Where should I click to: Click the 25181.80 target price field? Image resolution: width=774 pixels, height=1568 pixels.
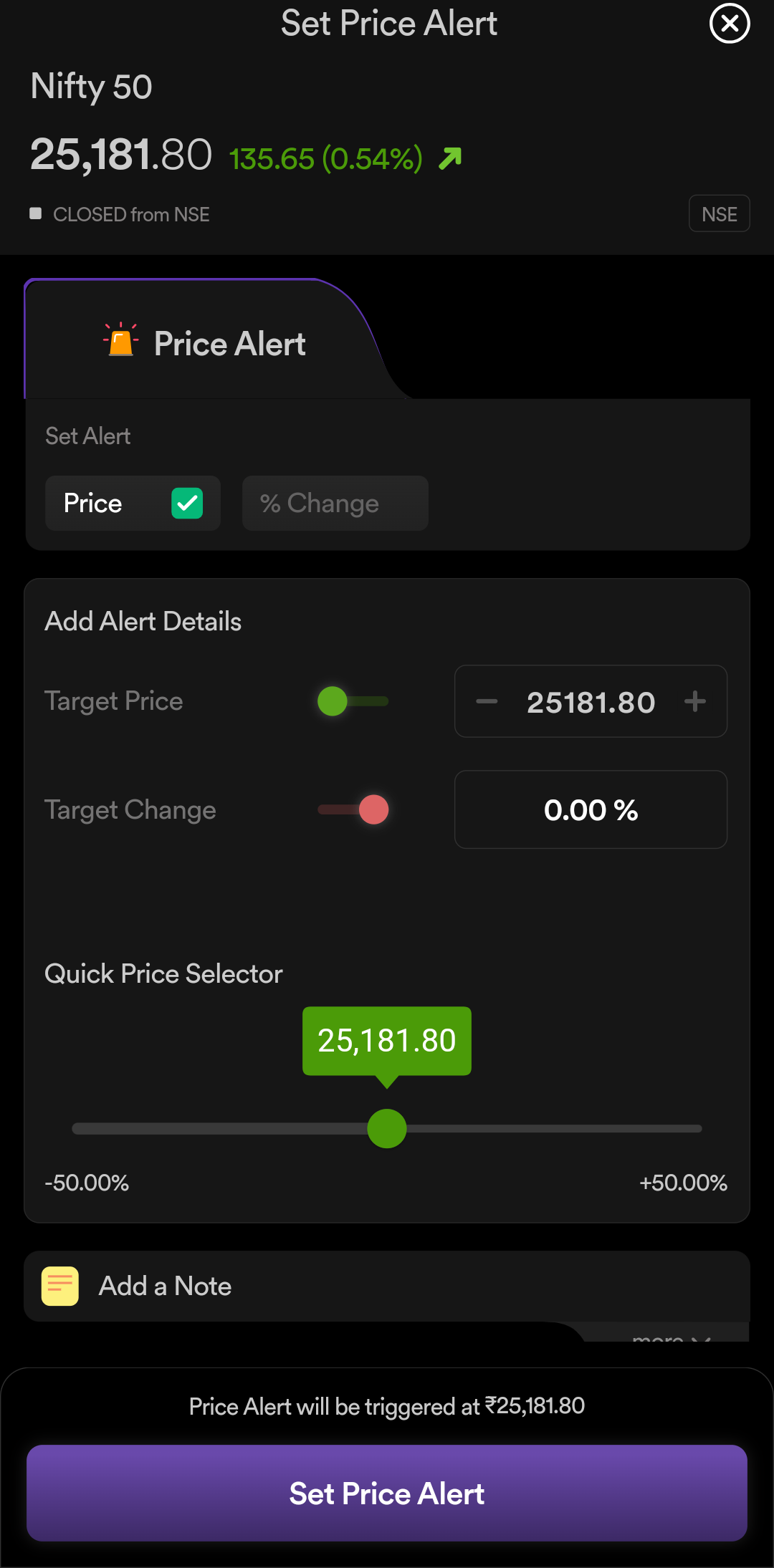pyautogui.click(x=591, y=702)
